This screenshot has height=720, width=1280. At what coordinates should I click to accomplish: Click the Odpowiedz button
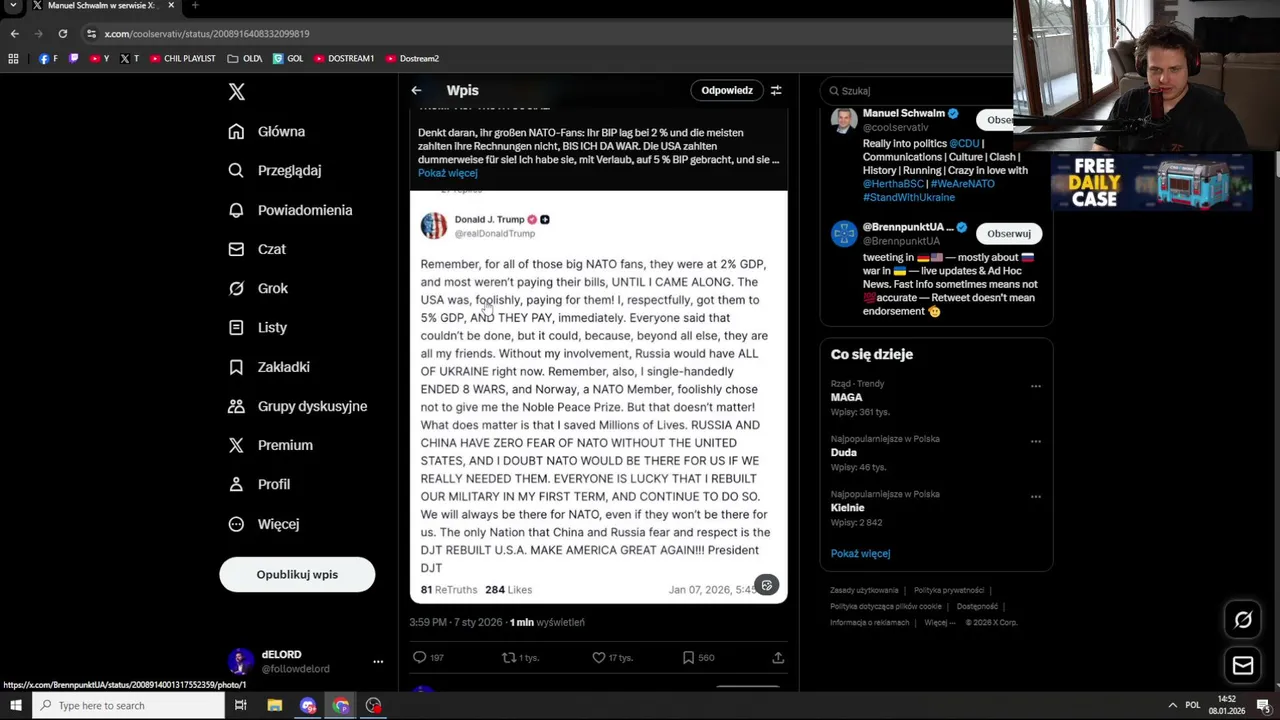click(727, 90)
